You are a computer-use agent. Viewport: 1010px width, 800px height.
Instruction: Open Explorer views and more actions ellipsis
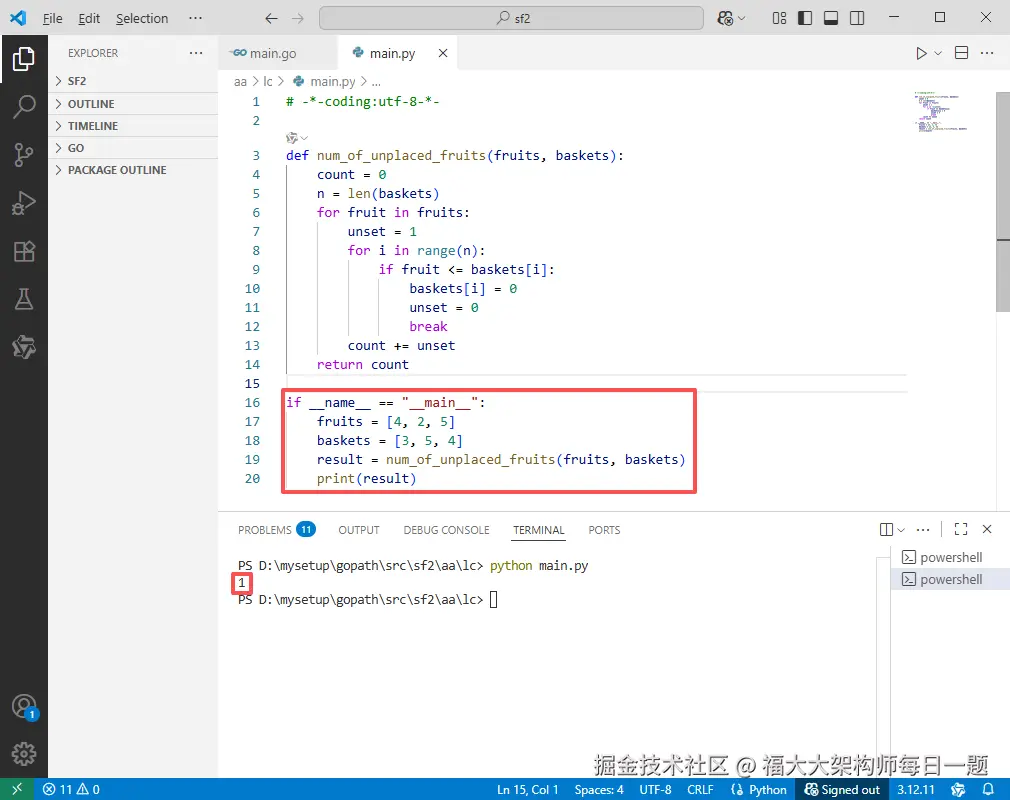click(196, 53)
